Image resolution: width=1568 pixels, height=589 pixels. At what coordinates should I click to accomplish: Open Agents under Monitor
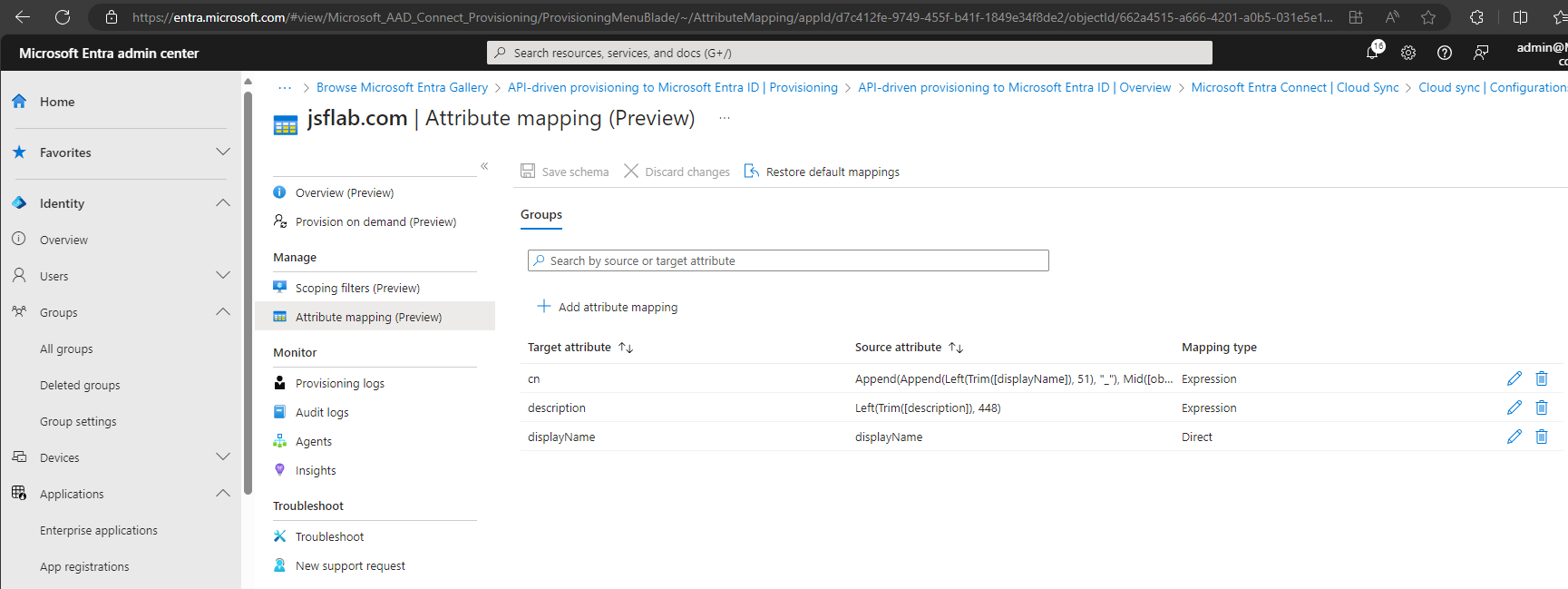[314, 441]
